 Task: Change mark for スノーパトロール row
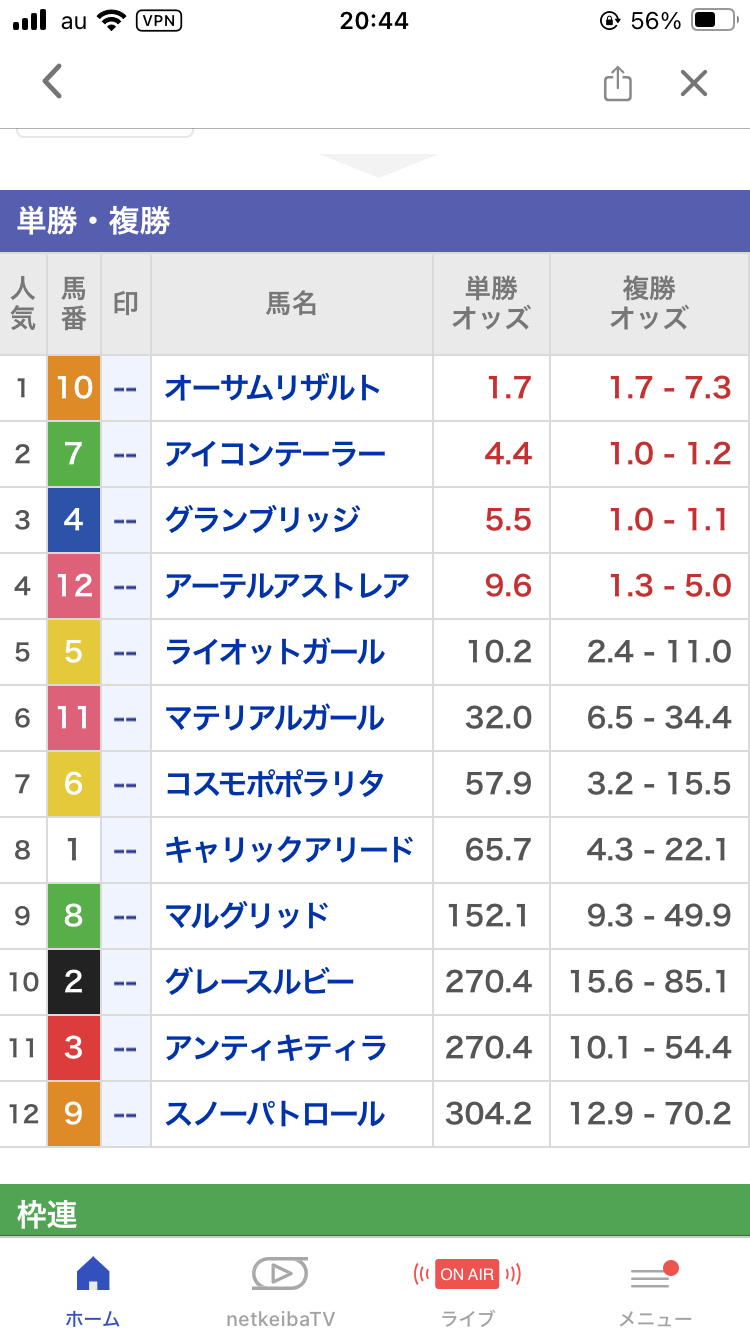tap(125, 1114)
